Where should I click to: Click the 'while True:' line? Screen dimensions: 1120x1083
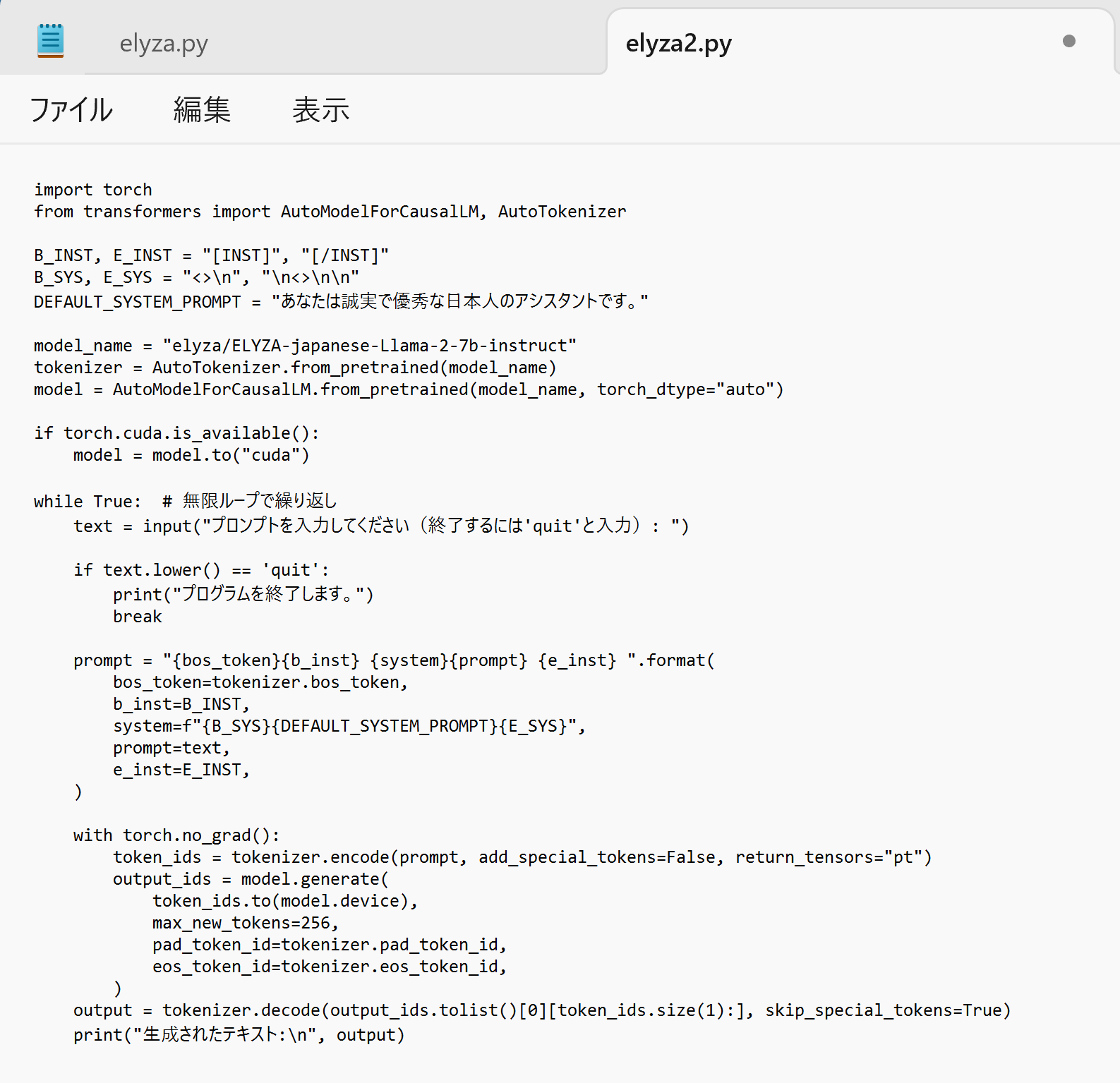click(x=186, y=501)
